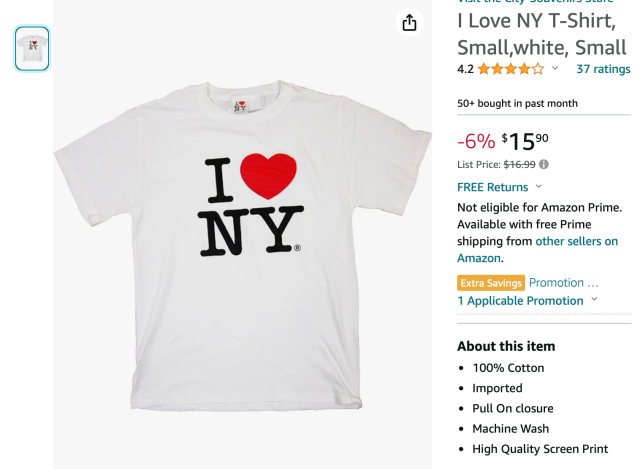The width and height of the screenshot is (640, 469).
Task: Click the 1 Applicable Promotion text
Action: point(520,300)
